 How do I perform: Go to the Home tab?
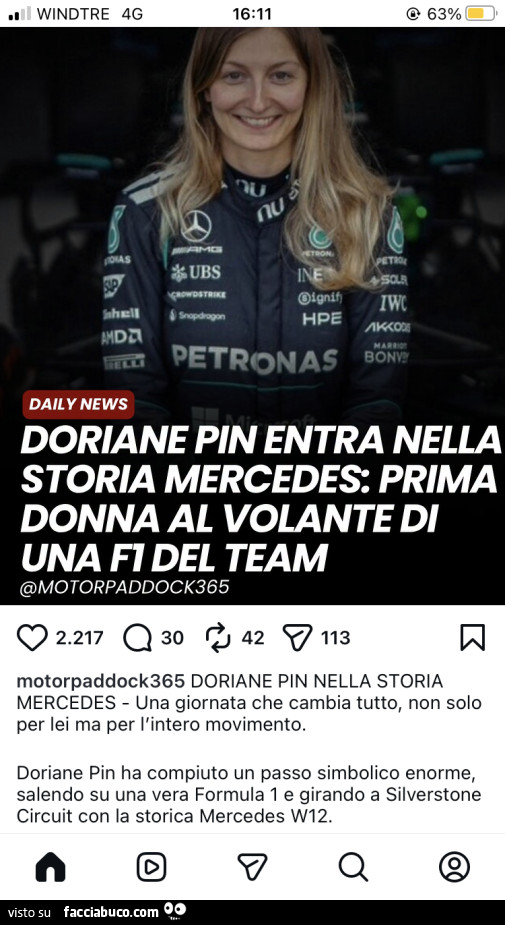coord(51,867)
